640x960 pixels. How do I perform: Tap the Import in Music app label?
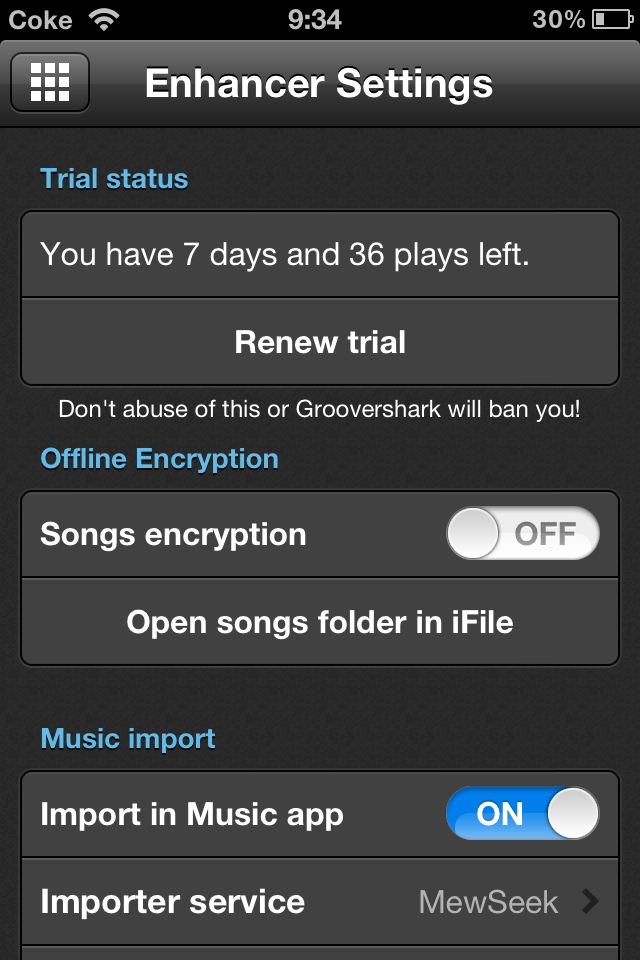tap(192, 814)
